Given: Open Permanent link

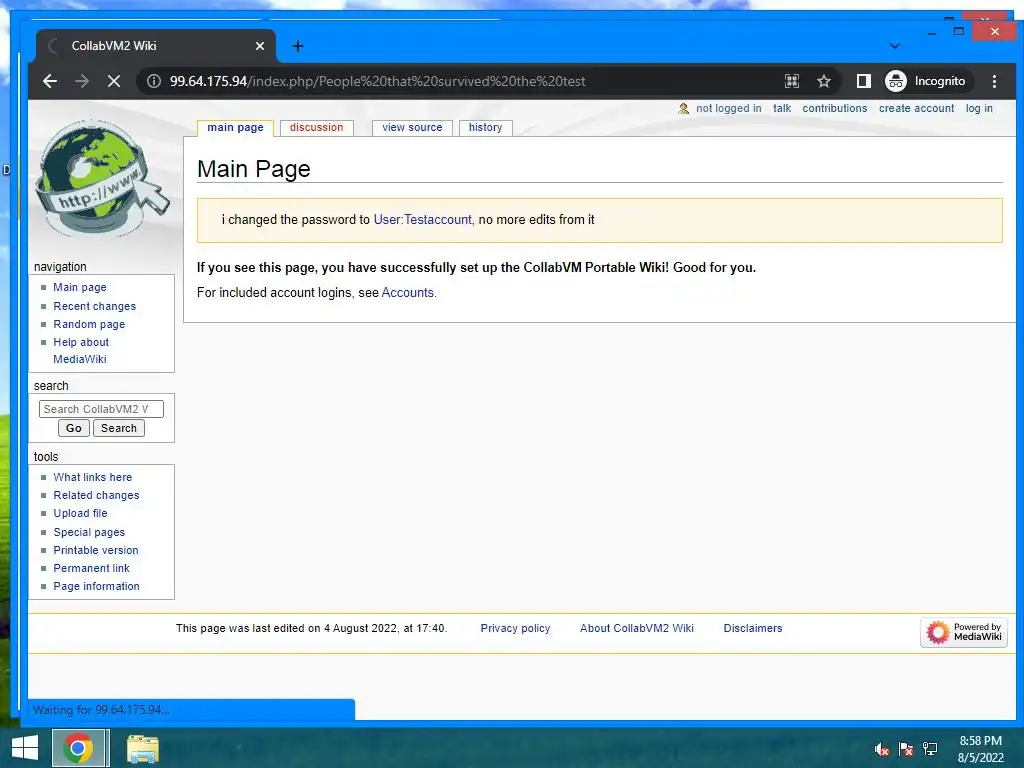Looking at the screenshot, I should click(x=91, y=568).
